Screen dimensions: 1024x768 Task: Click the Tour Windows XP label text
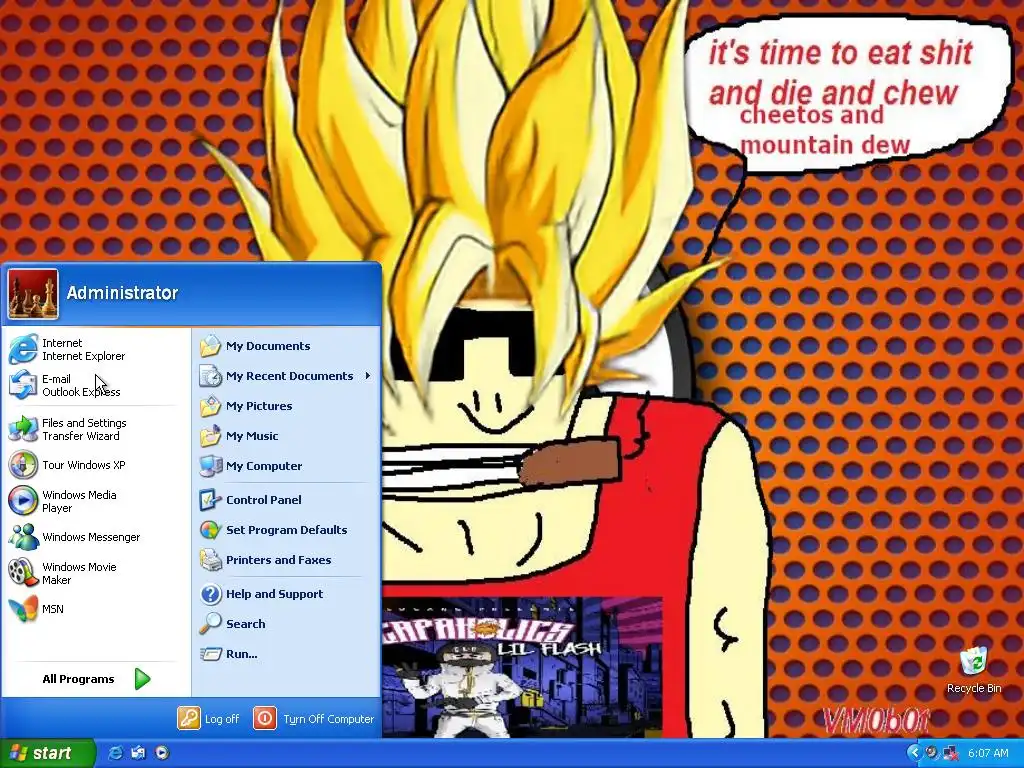(84, 465)
